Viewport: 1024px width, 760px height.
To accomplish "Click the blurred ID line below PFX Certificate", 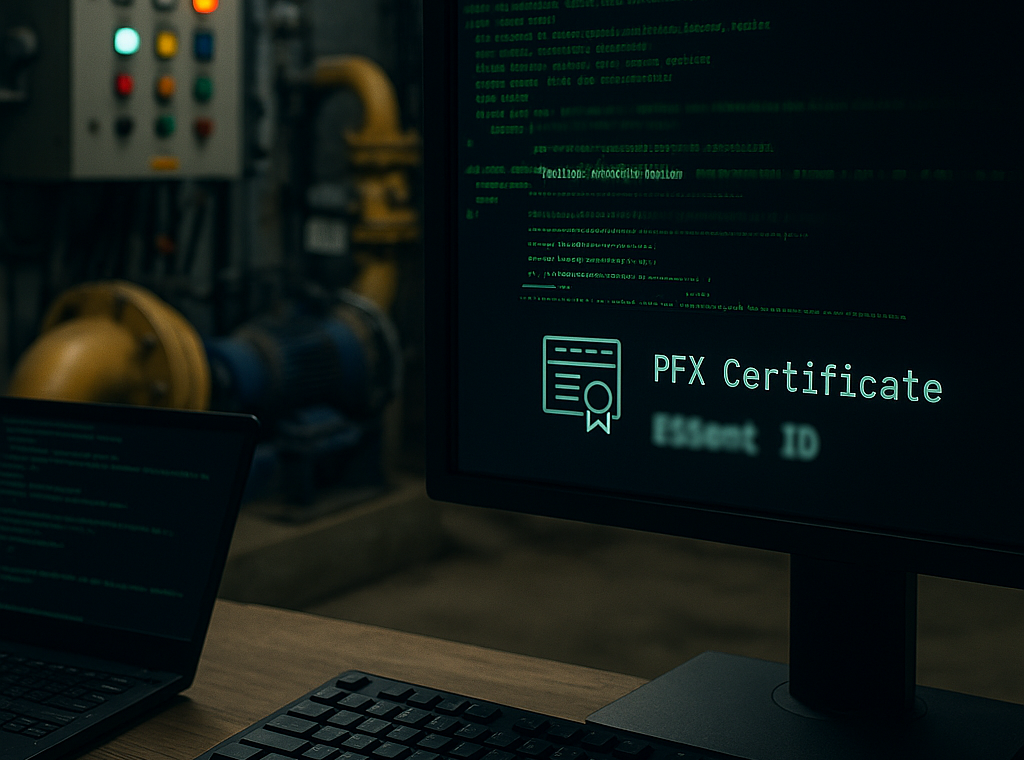I will click(x=735, y=437).
